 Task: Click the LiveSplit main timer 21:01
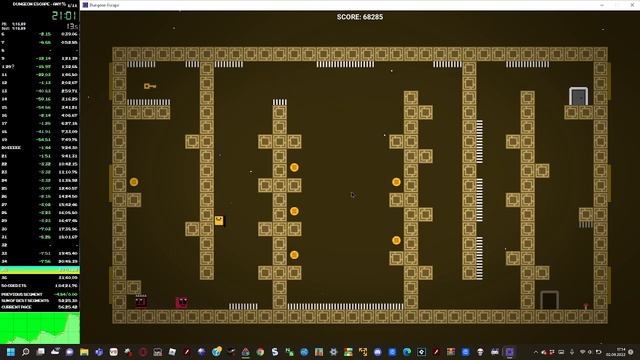click(64, 16)
